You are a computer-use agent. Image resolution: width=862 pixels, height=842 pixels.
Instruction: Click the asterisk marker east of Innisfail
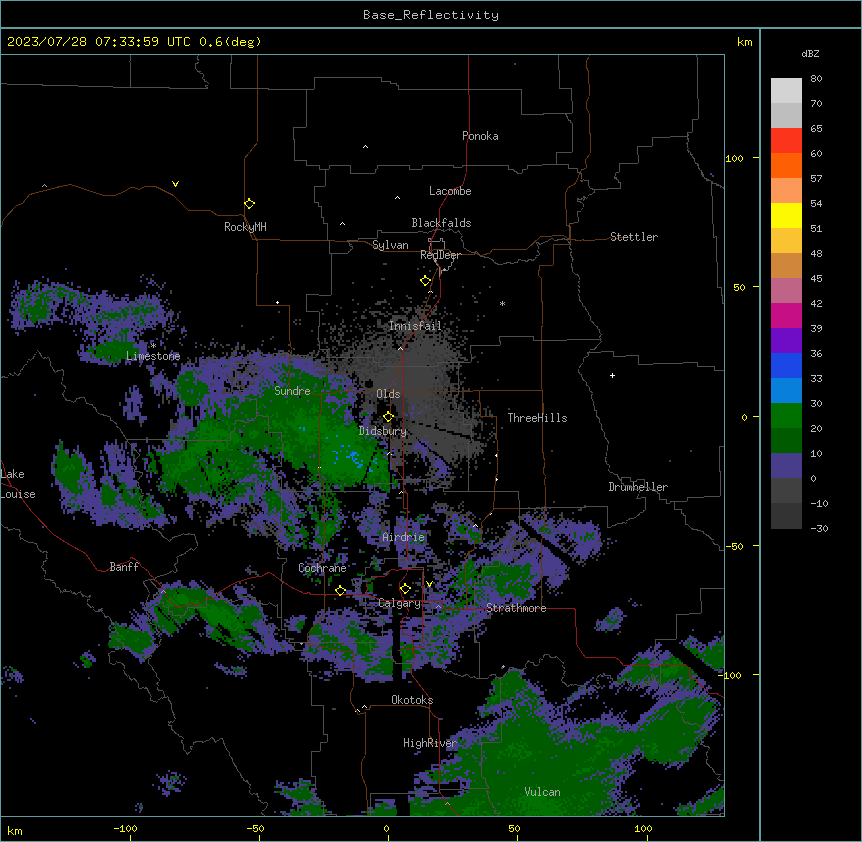(502, 303)
